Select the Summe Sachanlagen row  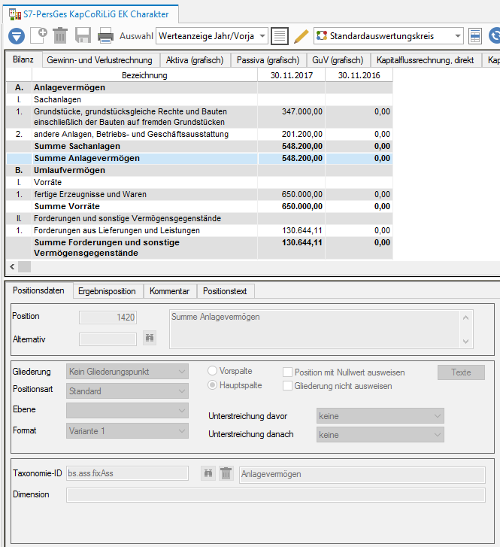pyautogui.click(x=200, y=146)
